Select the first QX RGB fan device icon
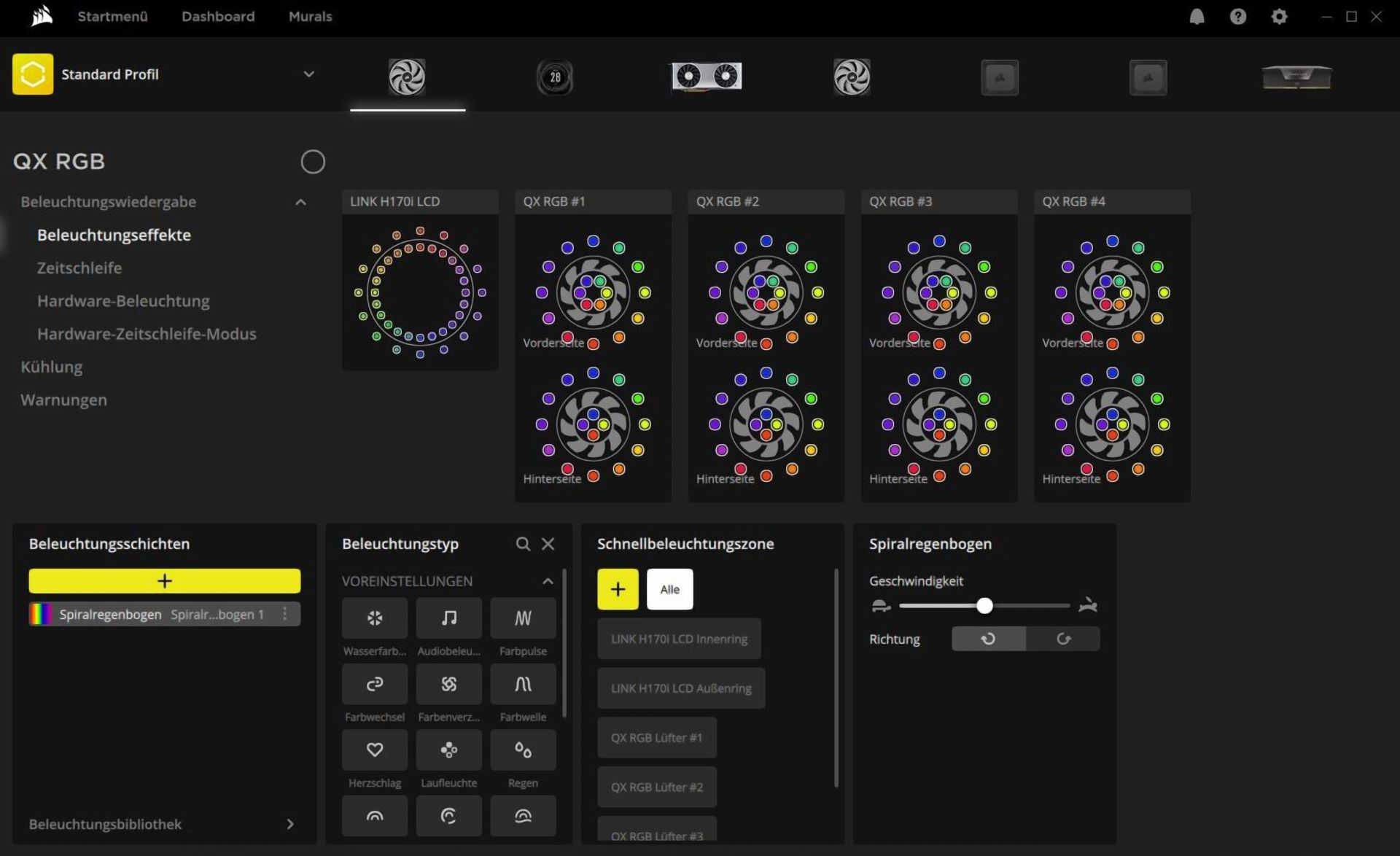 click(407, 77)
